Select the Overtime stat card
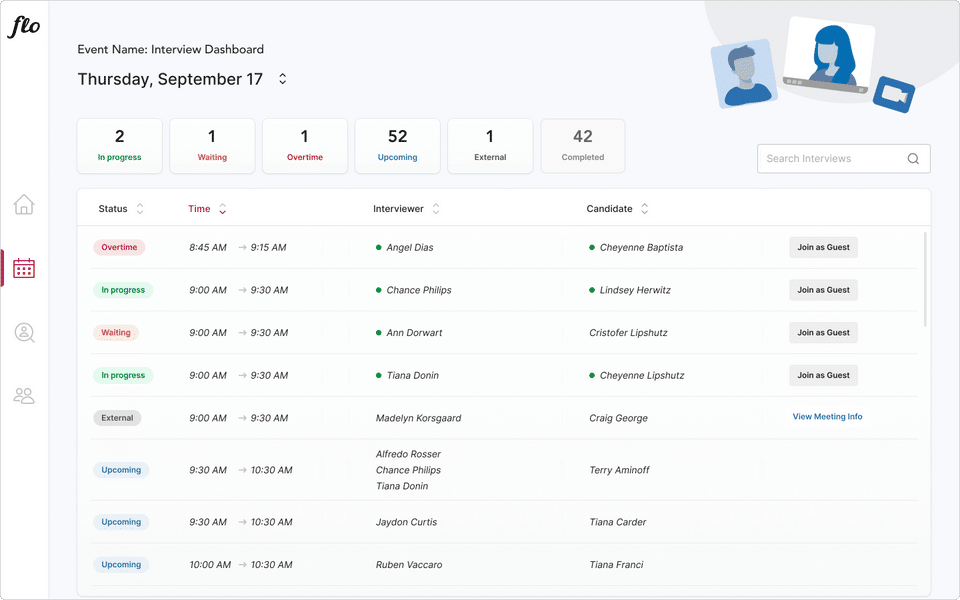The image size is (960, 600). [304, 146]
